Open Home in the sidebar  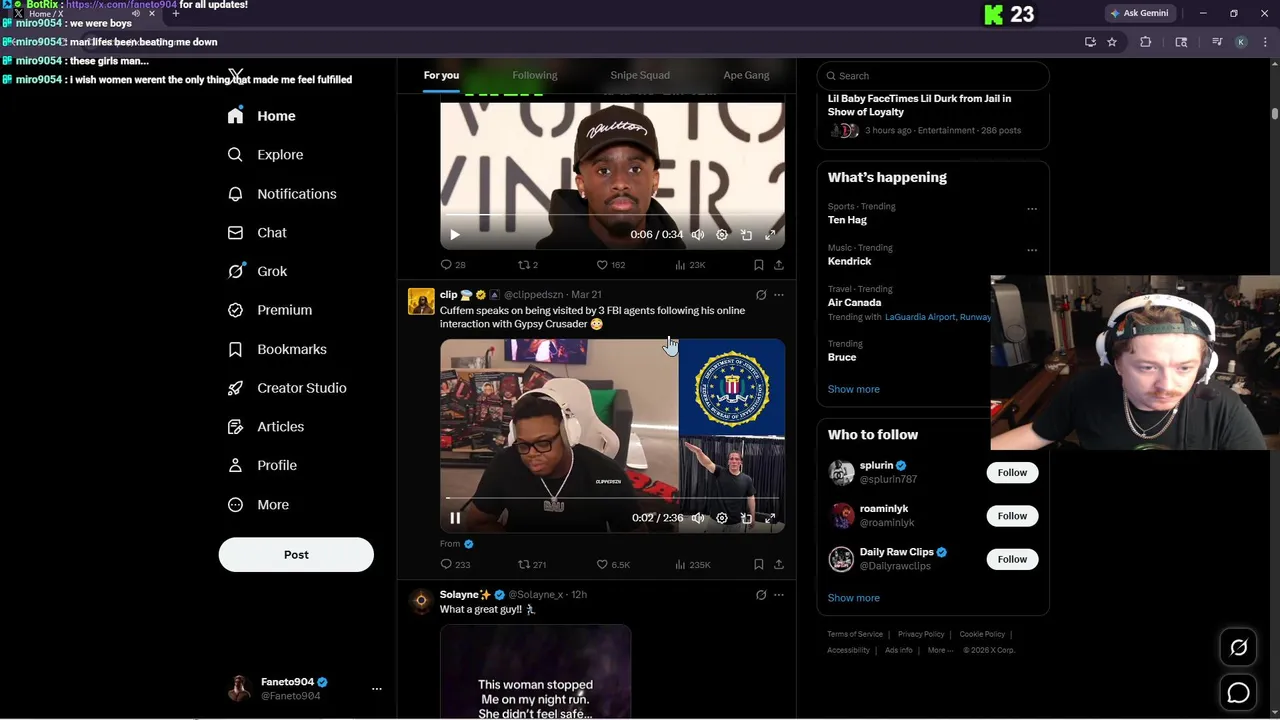coord(262,116)
